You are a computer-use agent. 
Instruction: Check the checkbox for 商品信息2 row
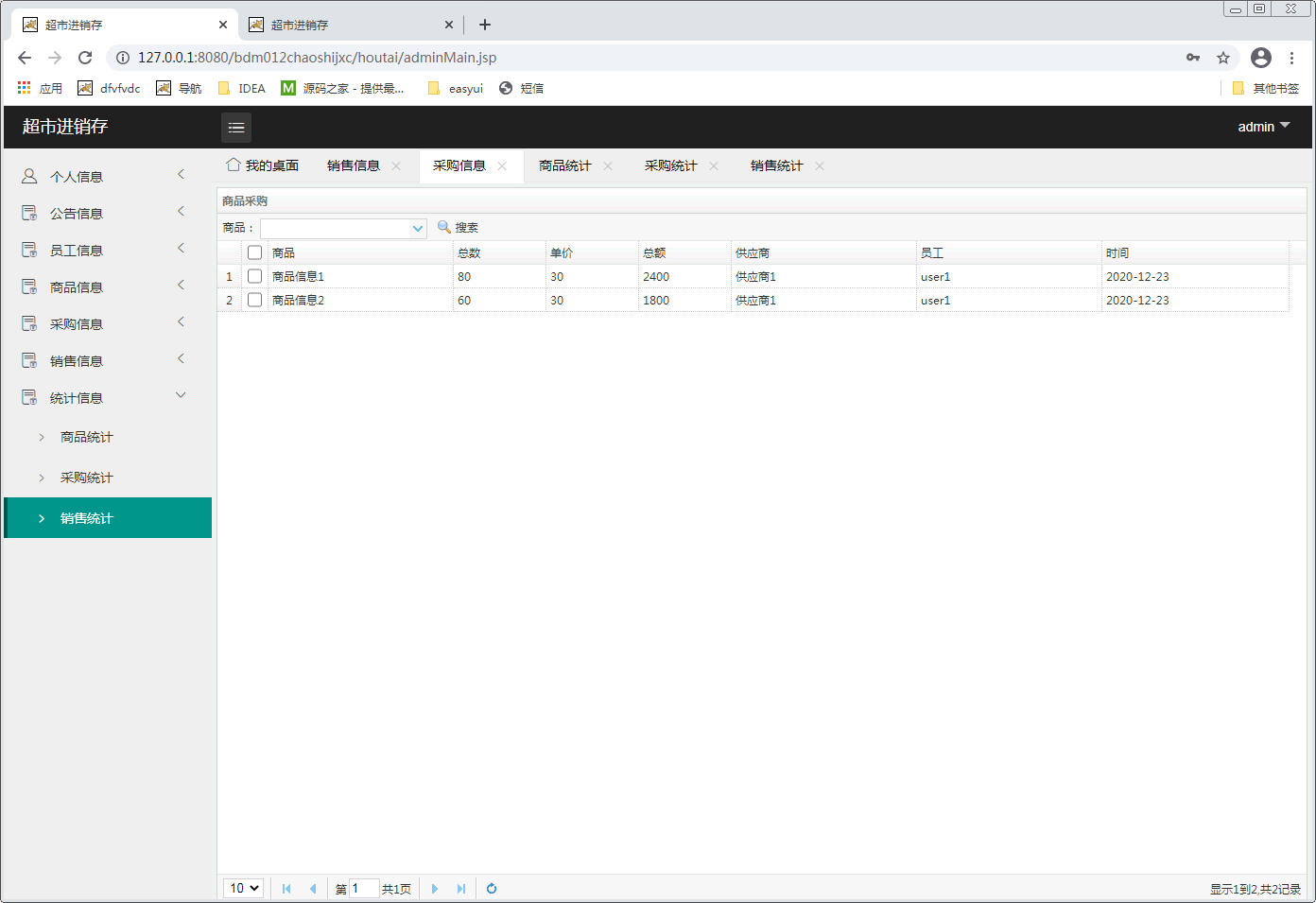[254, 300]
